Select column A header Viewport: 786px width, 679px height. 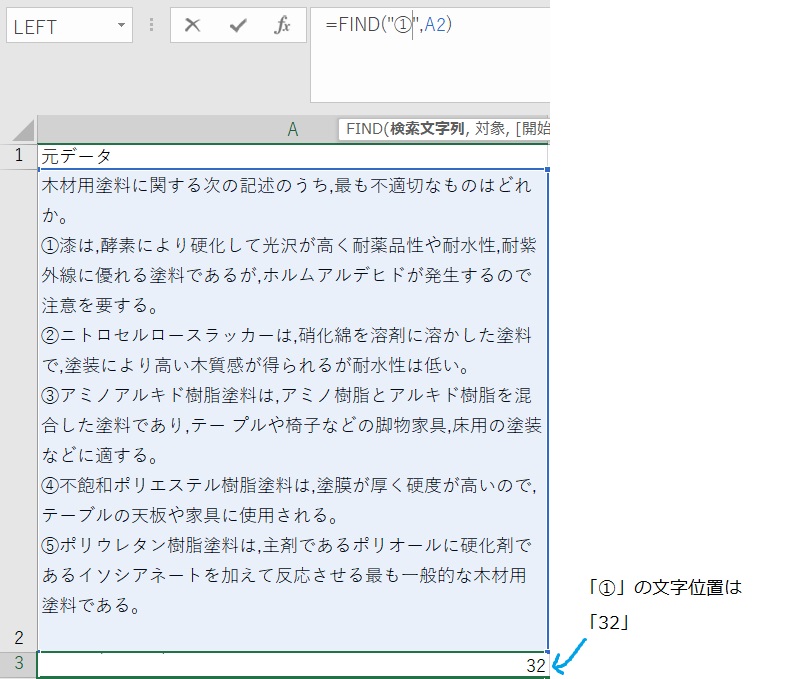292,130
